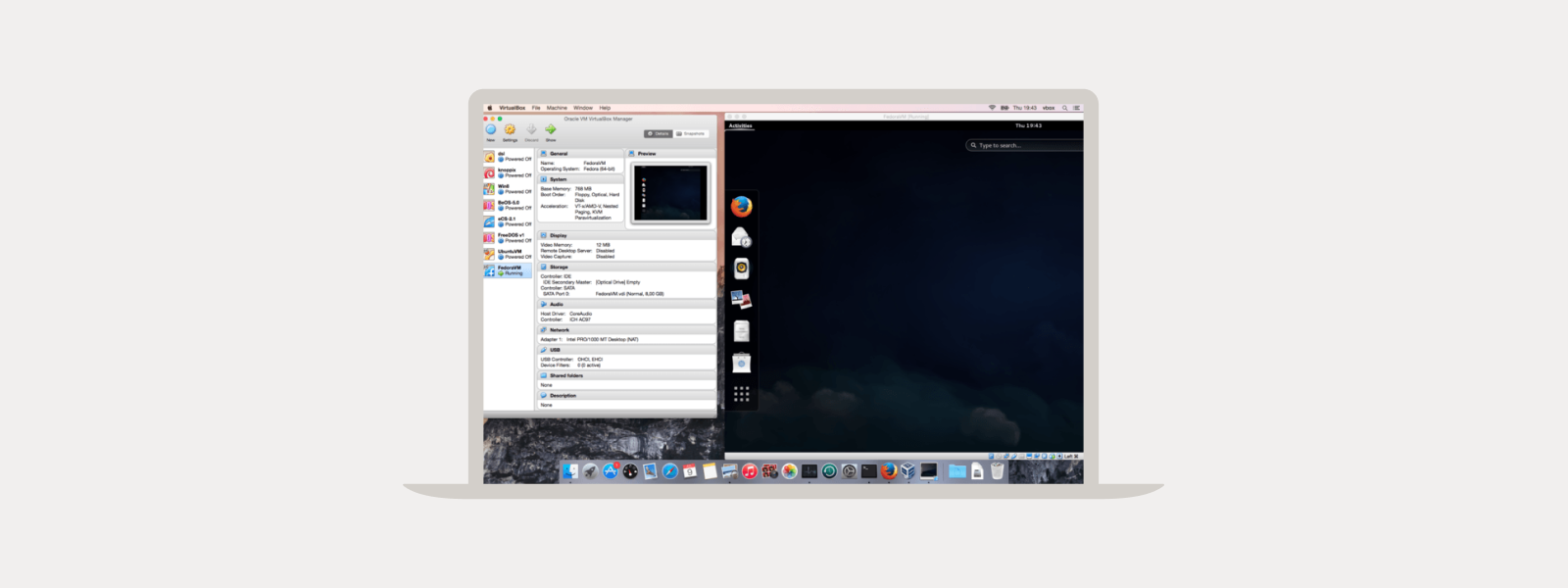This screenshot has height=588, width=1568.
Task: Open the File menu
Action: pos(536,108)
